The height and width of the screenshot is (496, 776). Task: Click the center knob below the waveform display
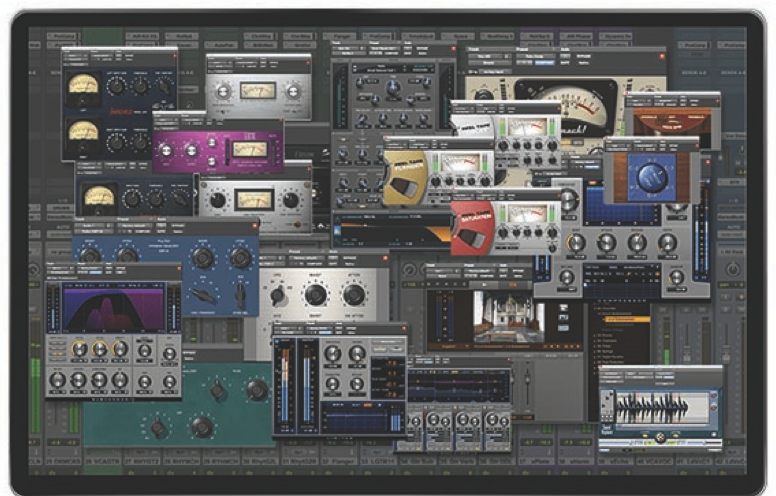click(660, 438)
